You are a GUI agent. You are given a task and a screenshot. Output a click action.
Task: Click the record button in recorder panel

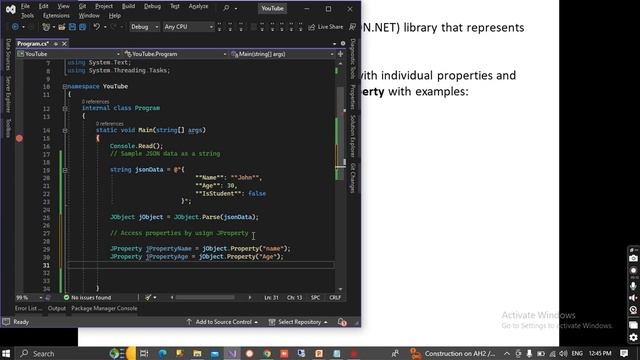click(x=633, y=271)
